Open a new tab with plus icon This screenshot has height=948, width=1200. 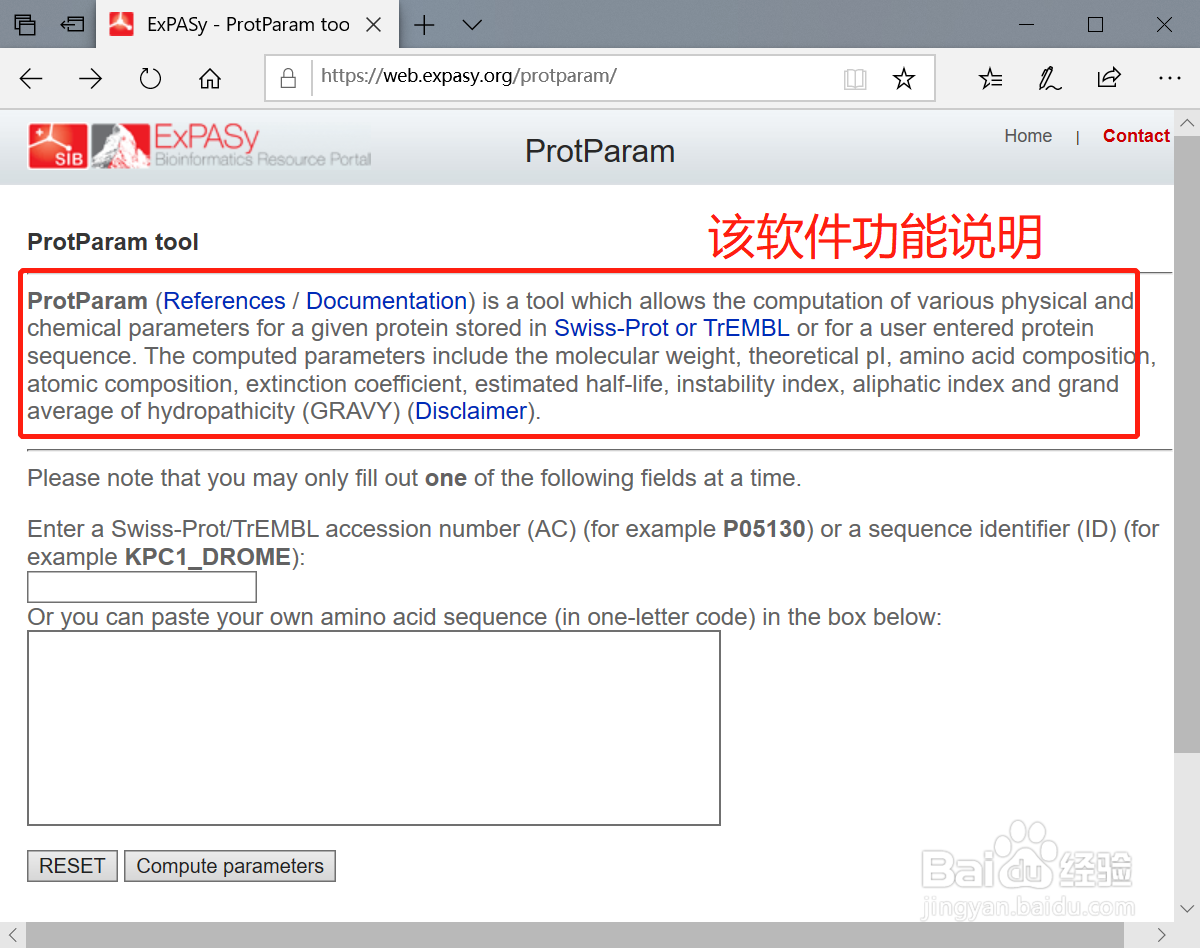[424, 25]
